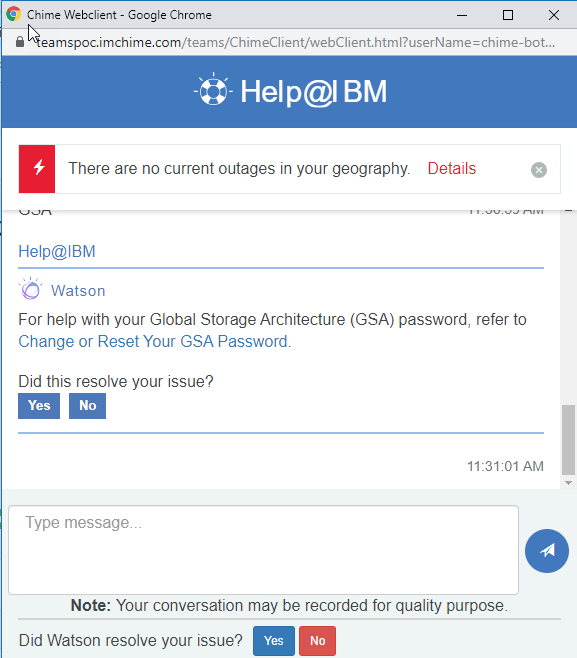This screenshot has width=577, height=658.
Task: Choose red No for 'Did Watson resolve your issue?'
Action: 317,641
